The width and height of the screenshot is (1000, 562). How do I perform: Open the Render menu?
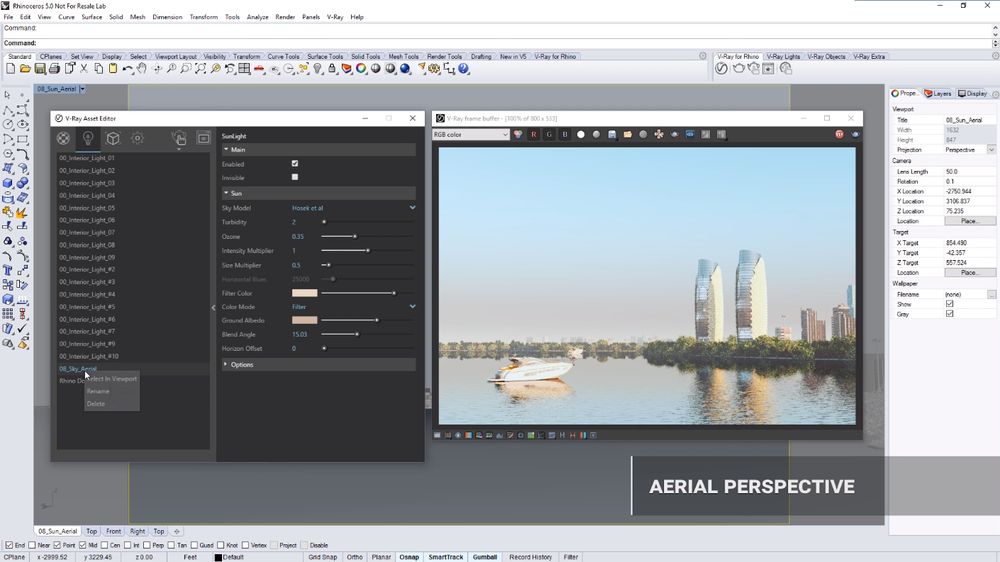(285, 17)
